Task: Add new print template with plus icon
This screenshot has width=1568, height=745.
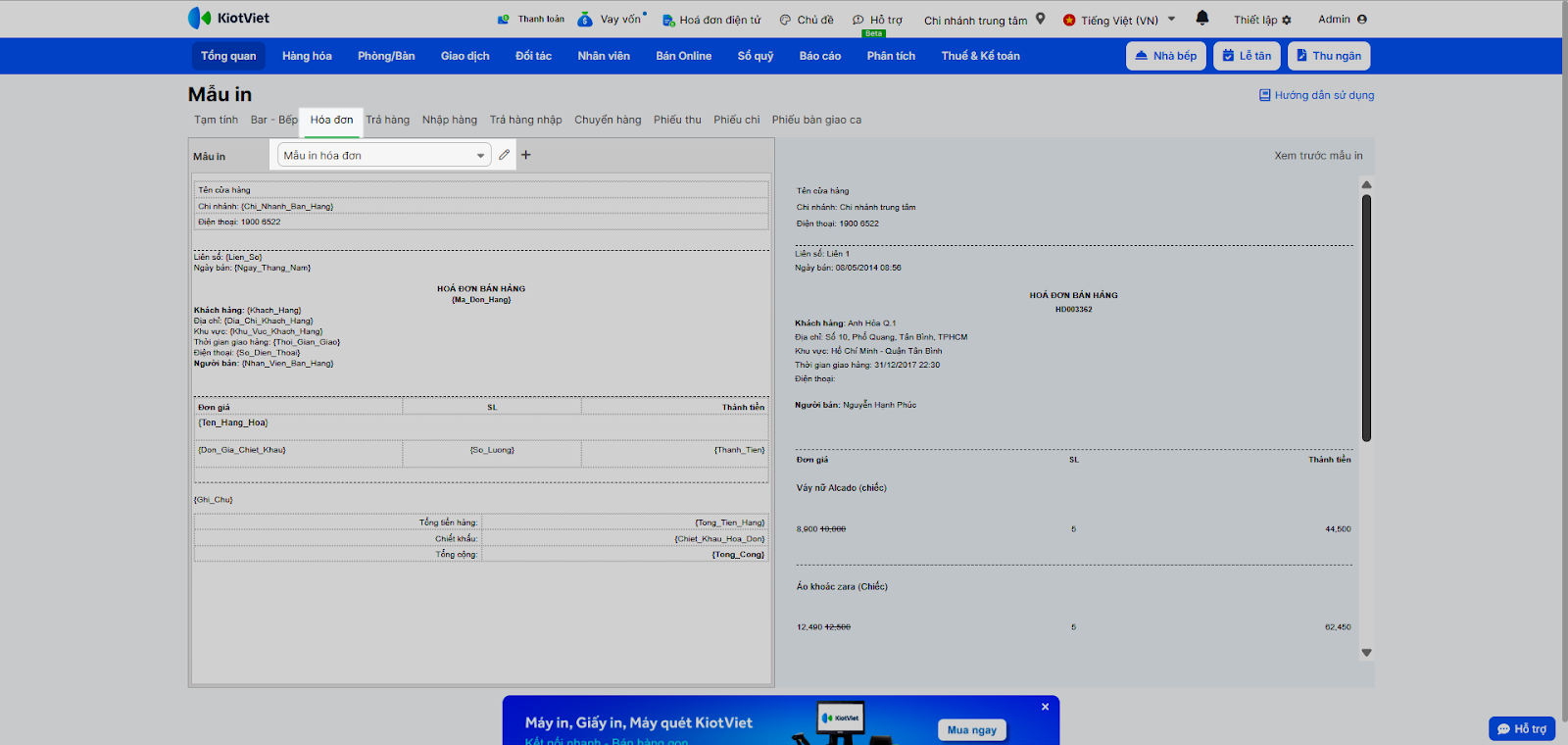Action: tap(526, 155)
